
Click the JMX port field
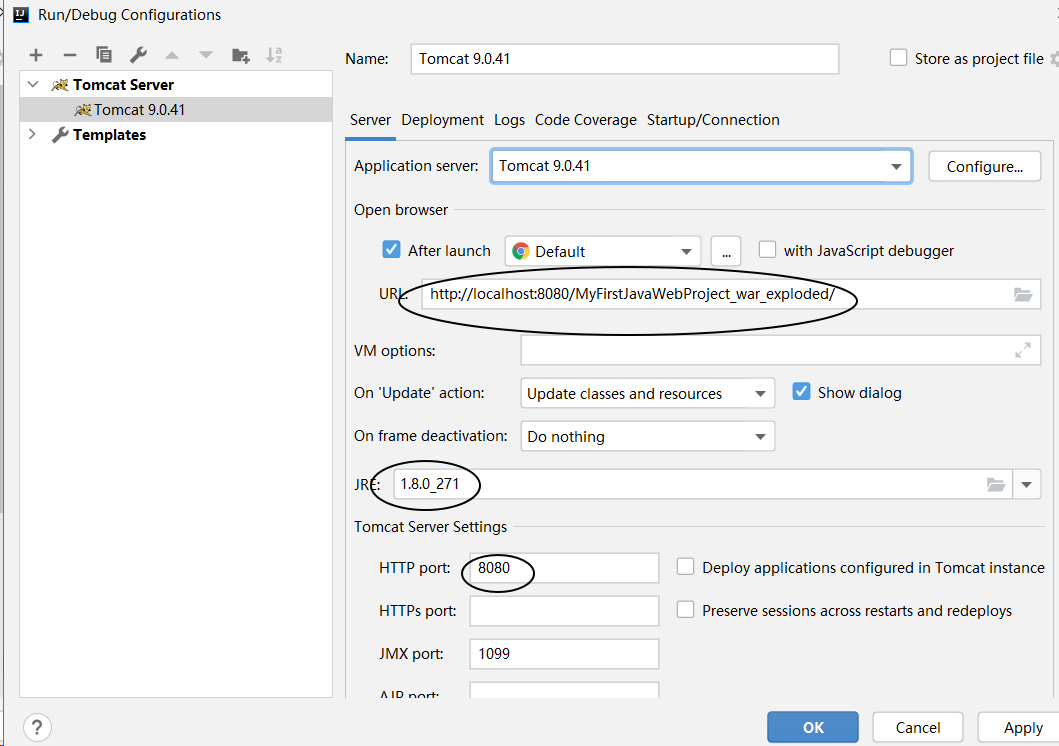pos(564,654)
